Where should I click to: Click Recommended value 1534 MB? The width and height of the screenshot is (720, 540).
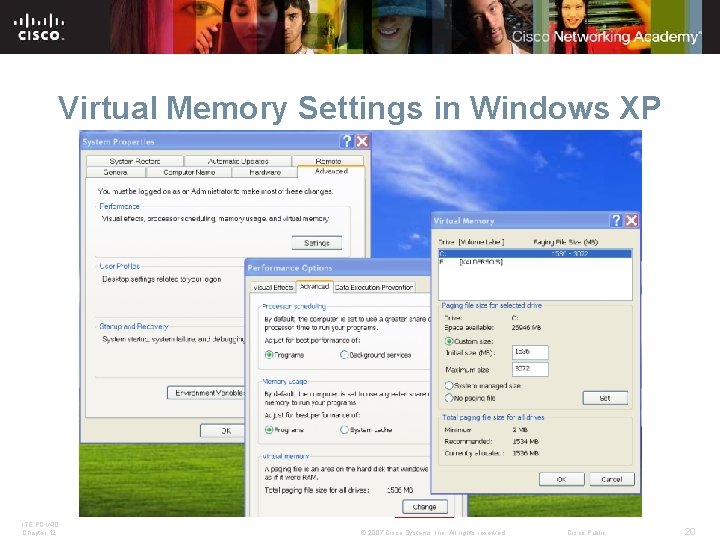pos(525,441)
